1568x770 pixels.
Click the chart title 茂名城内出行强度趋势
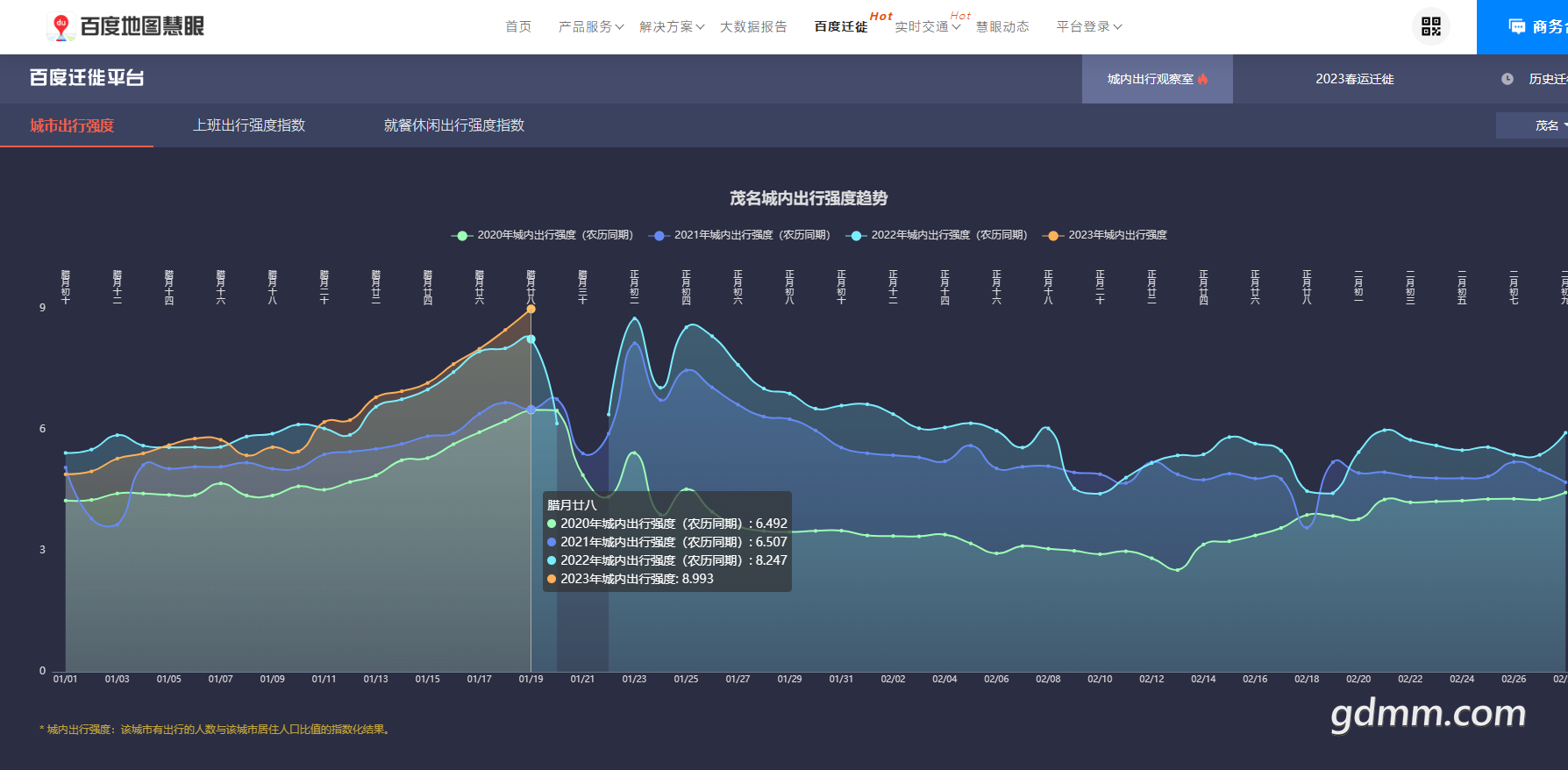809,198
